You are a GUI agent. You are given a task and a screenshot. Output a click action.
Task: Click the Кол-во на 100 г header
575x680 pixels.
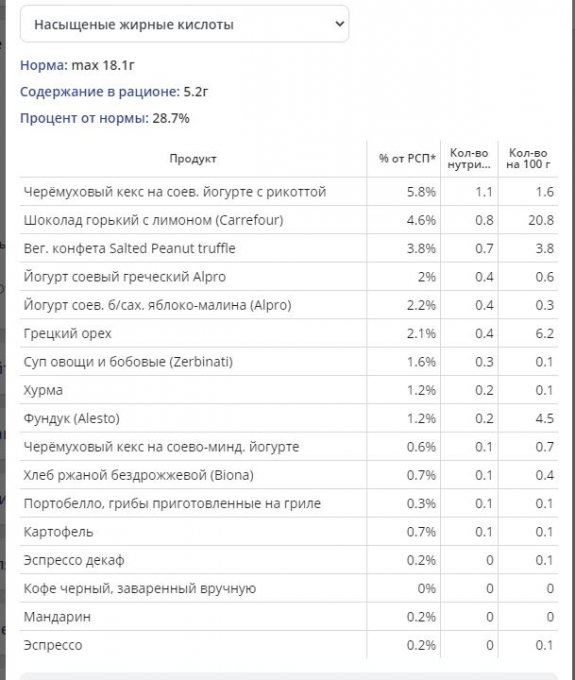click(528, 159)
